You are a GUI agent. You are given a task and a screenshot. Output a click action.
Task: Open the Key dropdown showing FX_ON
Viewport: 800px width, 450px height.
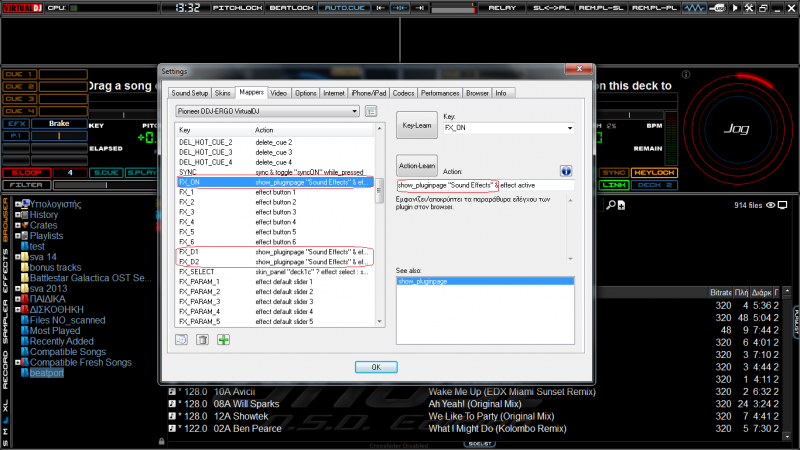tap(507, 128)
